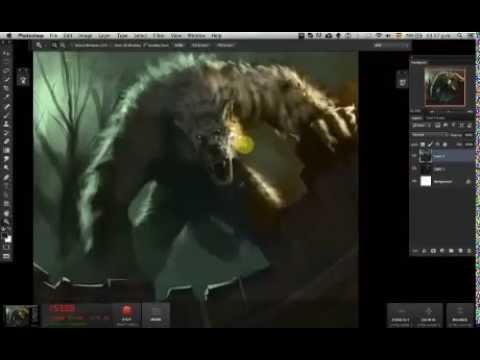Click the Zoom Out icon in options bar

click(x=62, y=45)
